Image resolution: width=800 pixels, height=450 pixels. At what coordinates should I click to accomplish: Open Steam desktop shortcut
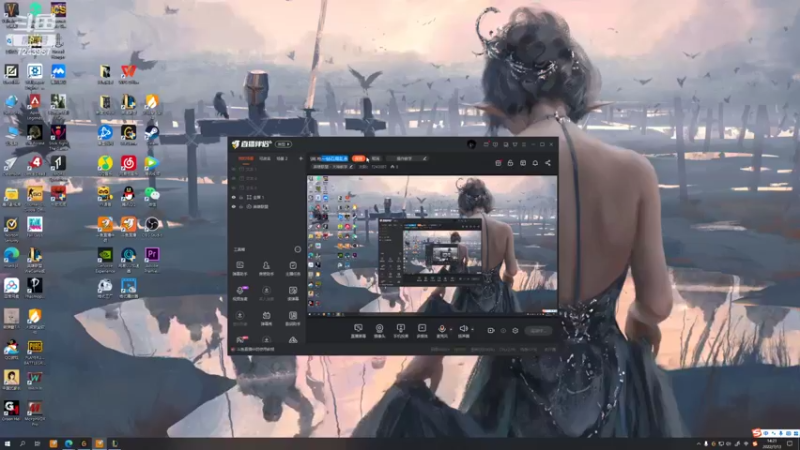152,135
